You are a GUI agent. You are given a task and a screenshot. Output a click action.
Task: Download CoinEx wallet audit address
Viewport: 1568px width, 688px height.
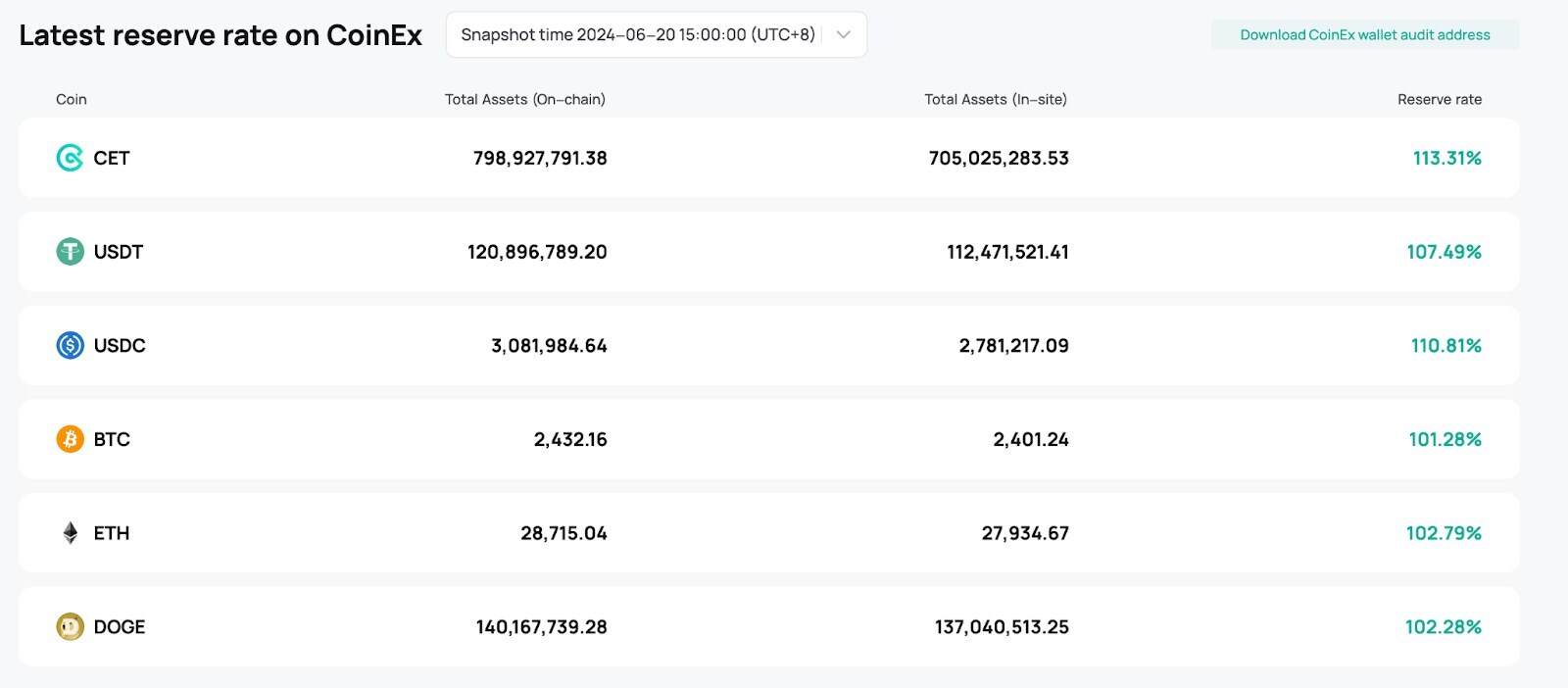pyautogui.click(x=1364, y=35)
